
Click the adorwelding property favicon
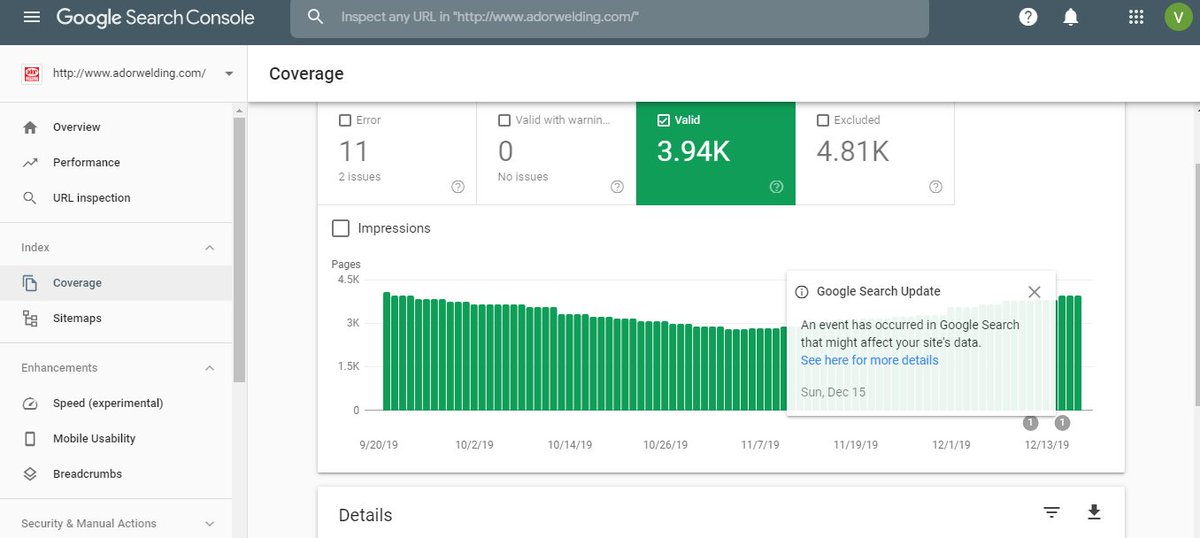(x=31, y=74)
